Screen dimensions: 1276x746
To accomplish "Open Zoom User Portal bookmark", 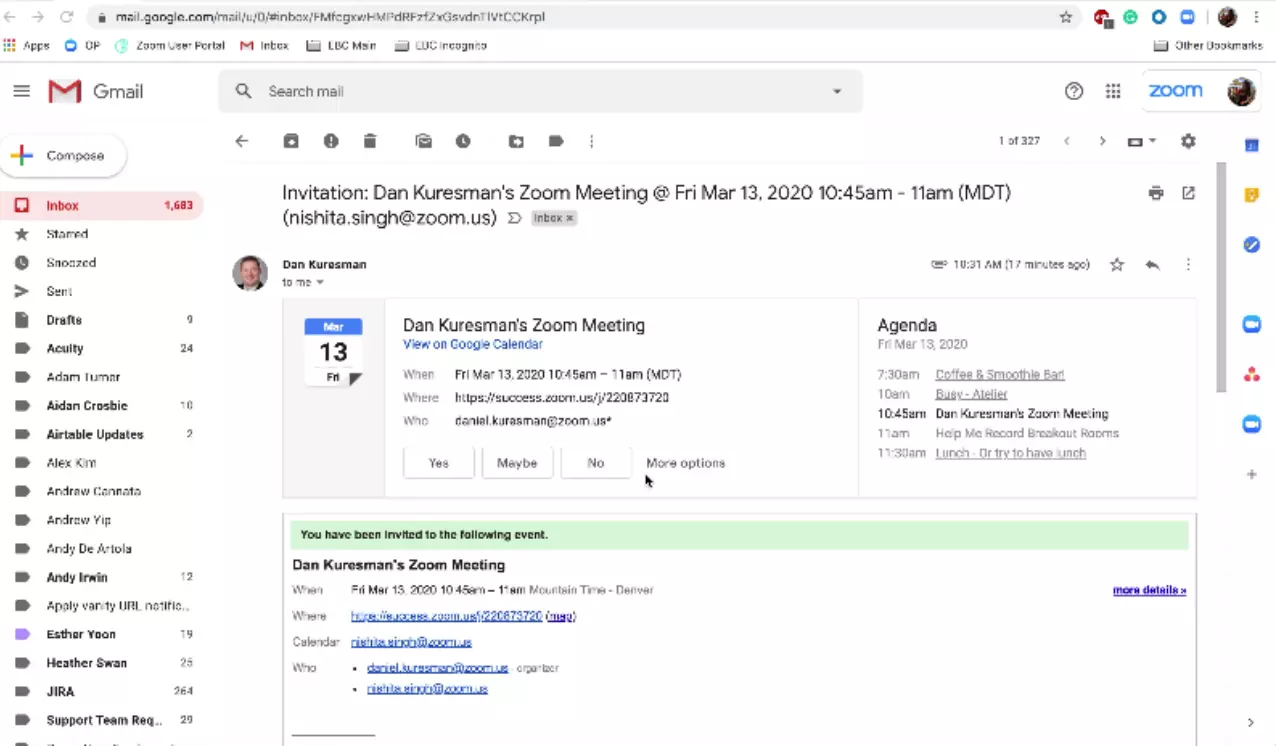I will coord(171,45).
